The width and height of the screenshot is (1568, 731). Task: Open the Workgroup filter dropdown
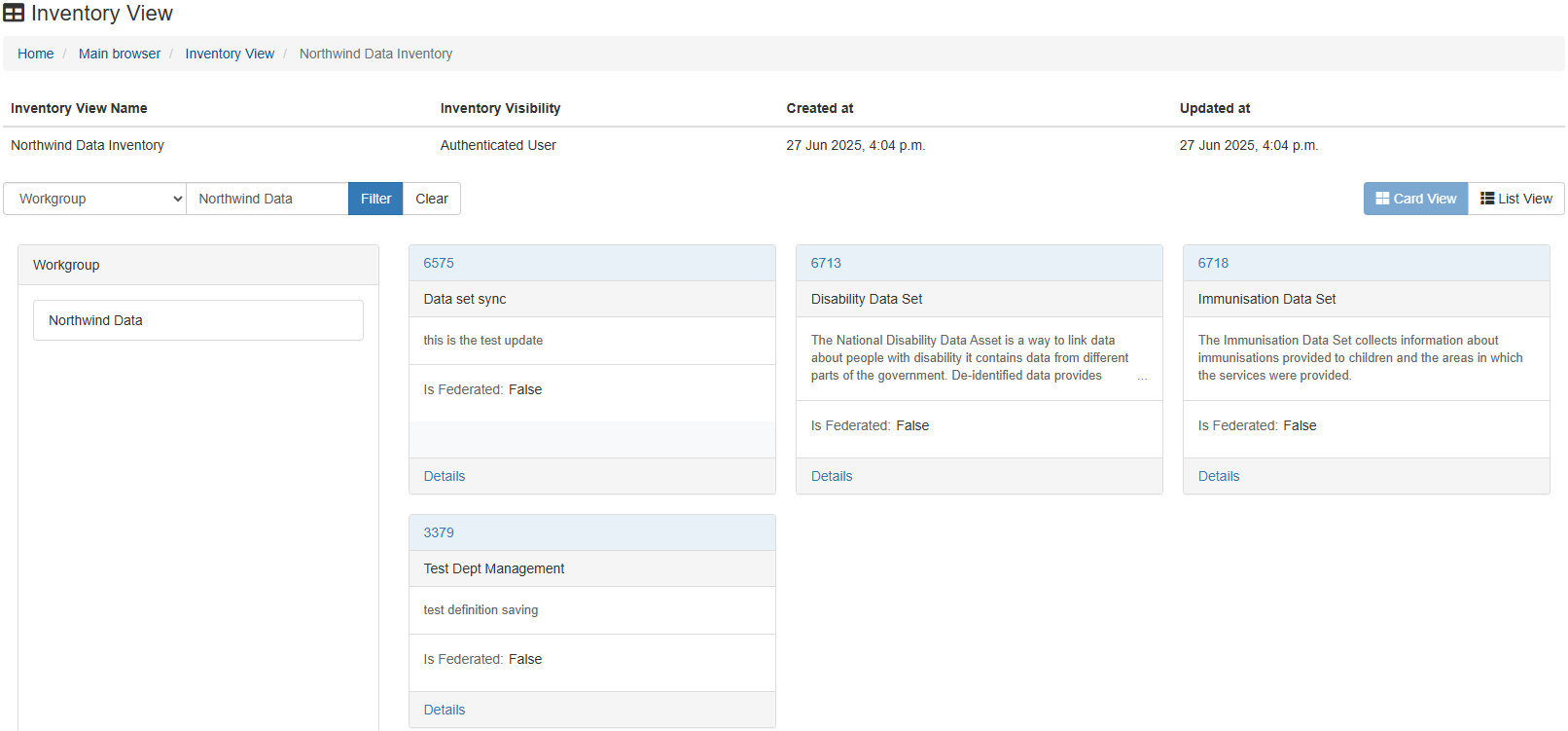point(94,199)
